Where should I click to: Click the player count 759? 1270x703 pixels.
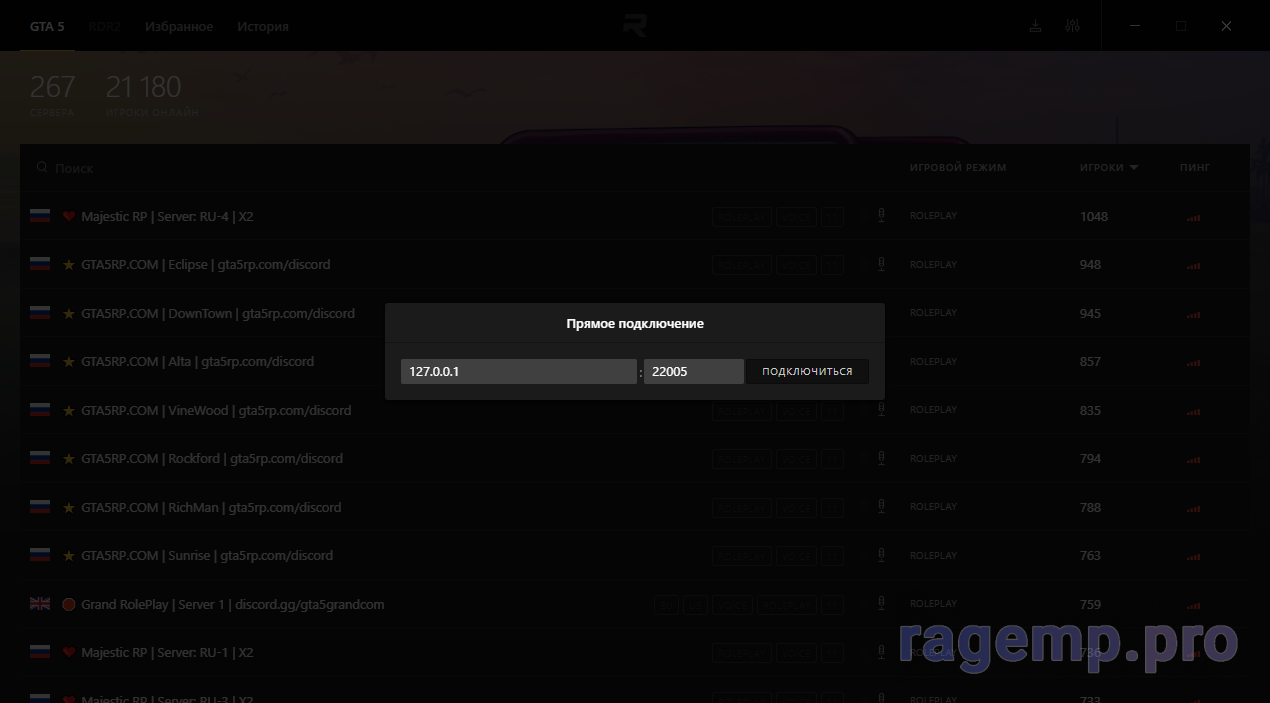[1090, 604]
